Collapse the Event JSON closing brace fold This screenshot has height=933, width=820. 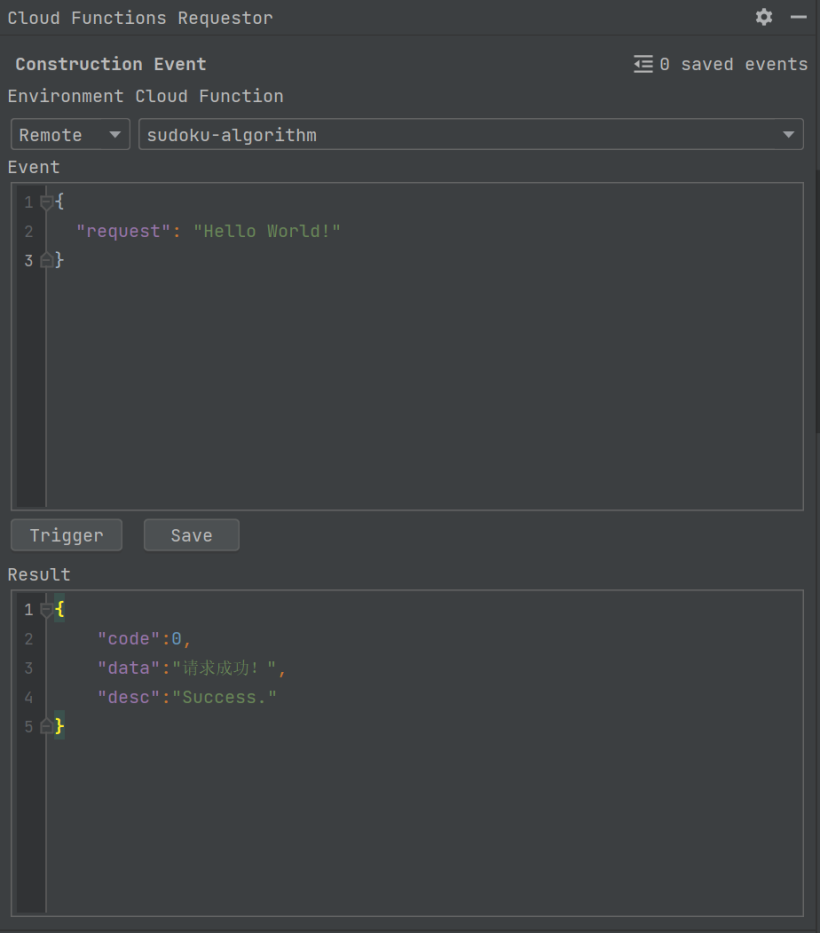tap(46, 260)
